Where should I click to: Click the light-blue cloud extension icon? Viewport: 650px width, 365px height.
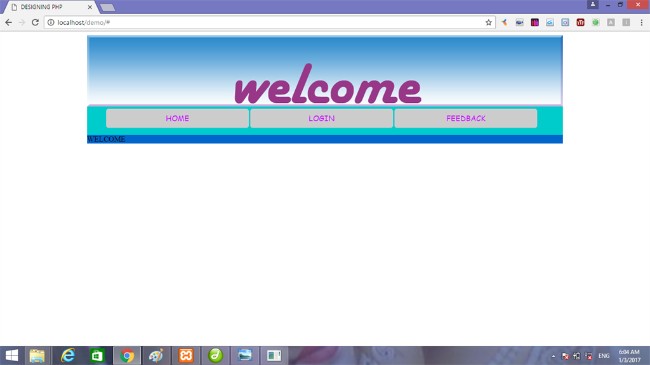[550, 22]
